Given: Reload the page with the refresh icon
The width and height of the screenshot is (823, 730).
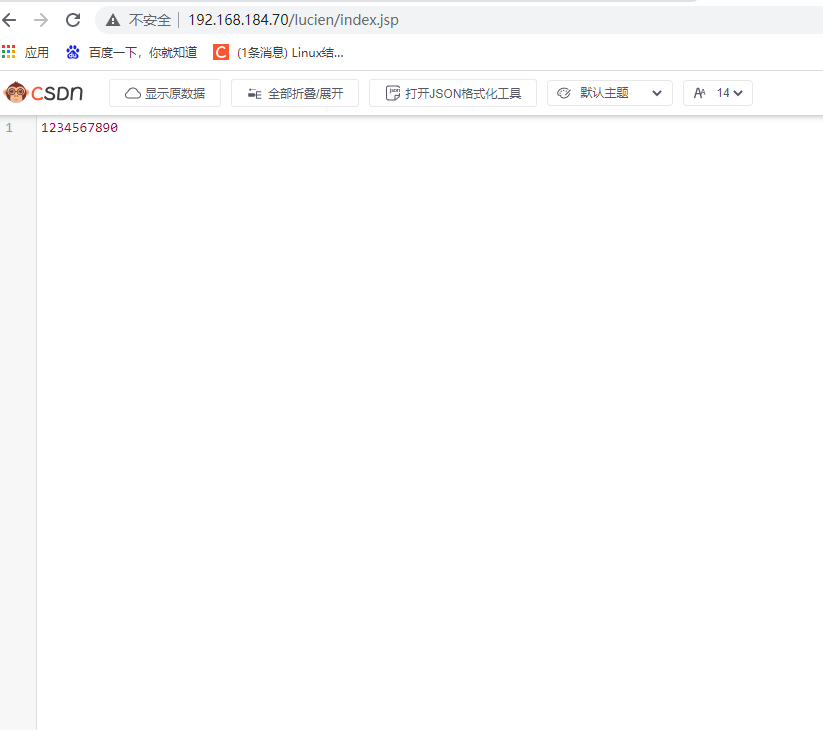Looking at the screenshot, I should pyautogui.click(x=73, y=20).
